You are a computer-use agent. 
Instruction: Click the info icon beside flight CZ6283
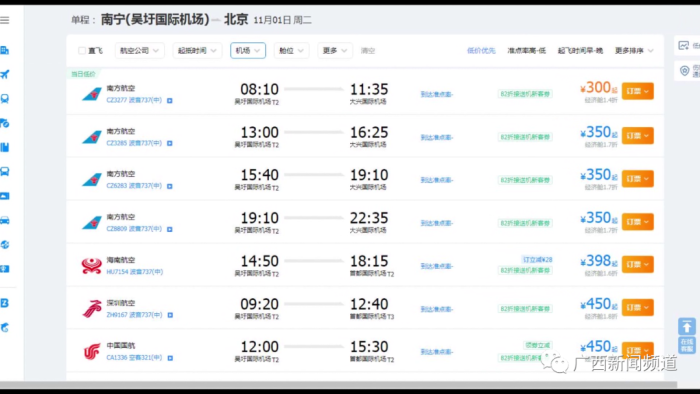tap(170, 187)
